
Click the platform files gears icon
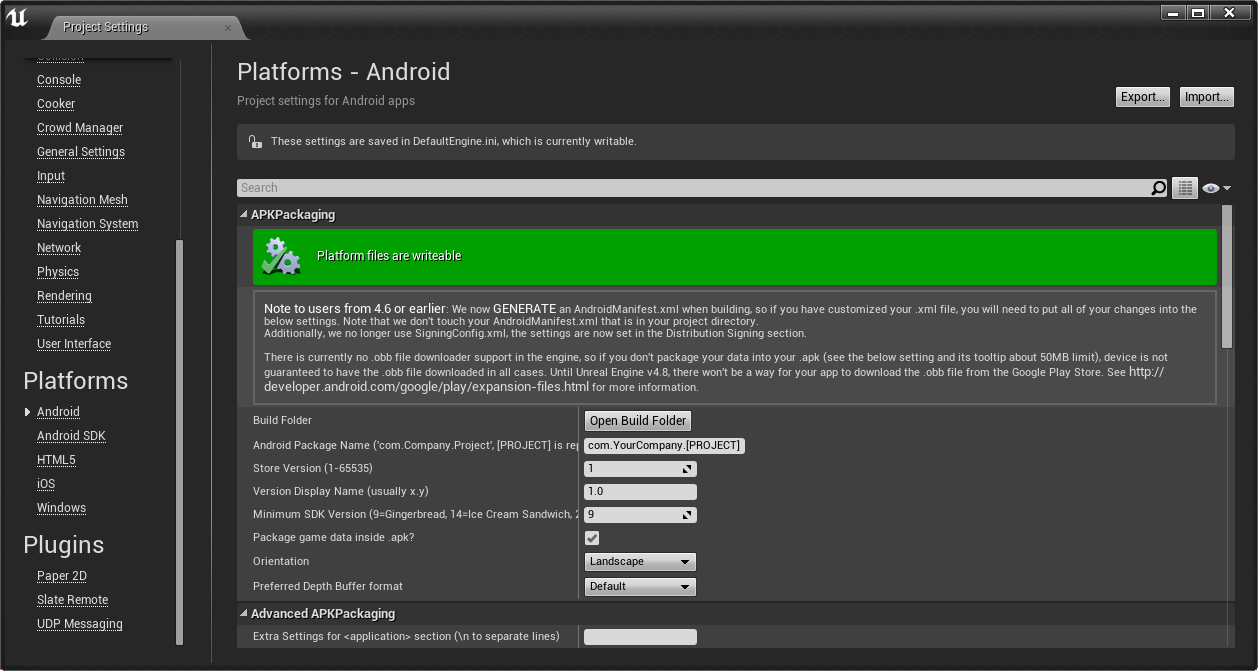click(281, 257)
